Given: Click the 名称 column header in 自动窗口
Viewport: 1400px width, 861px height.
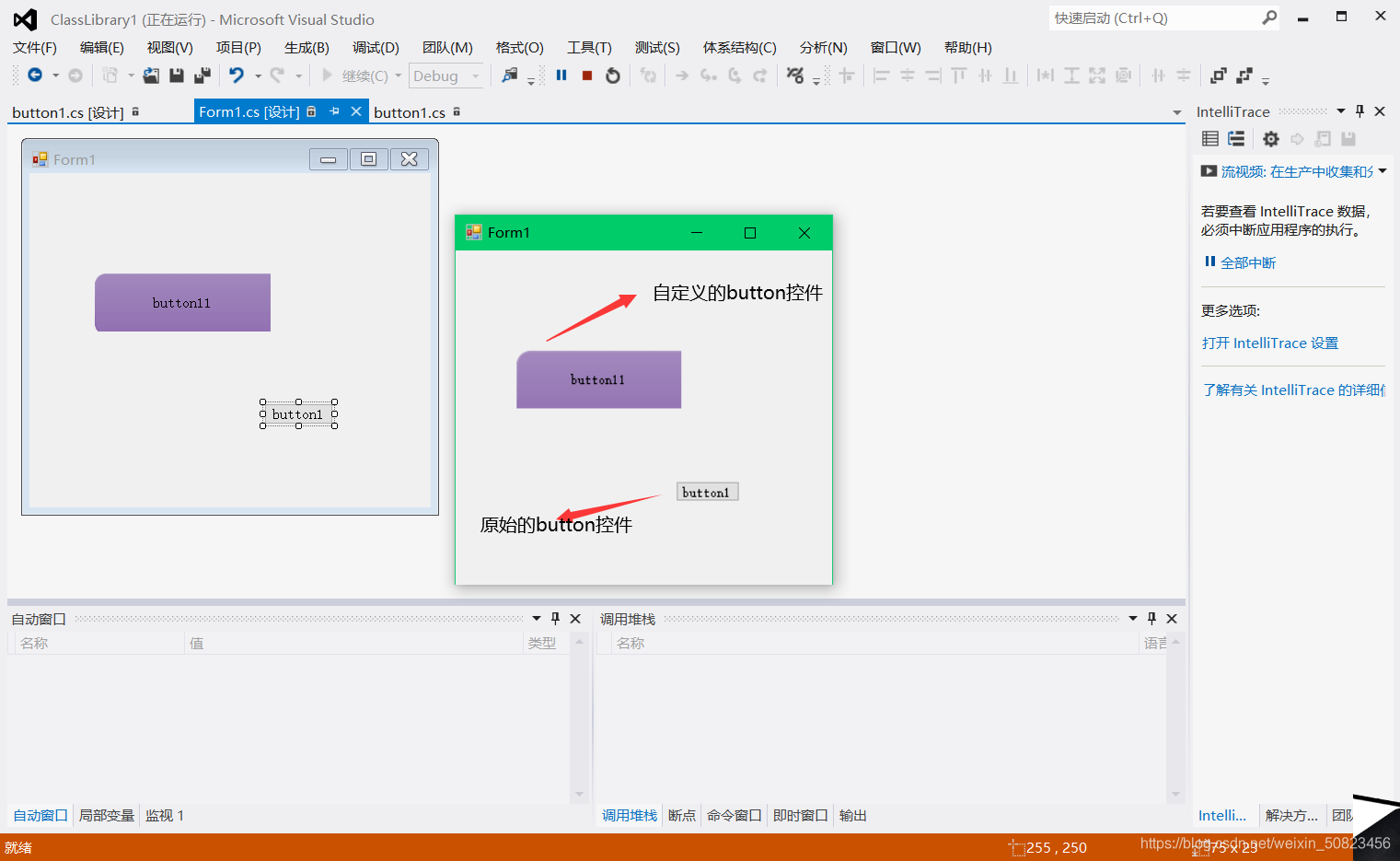Looking at the screenshot, I should (x=99, y=644).
